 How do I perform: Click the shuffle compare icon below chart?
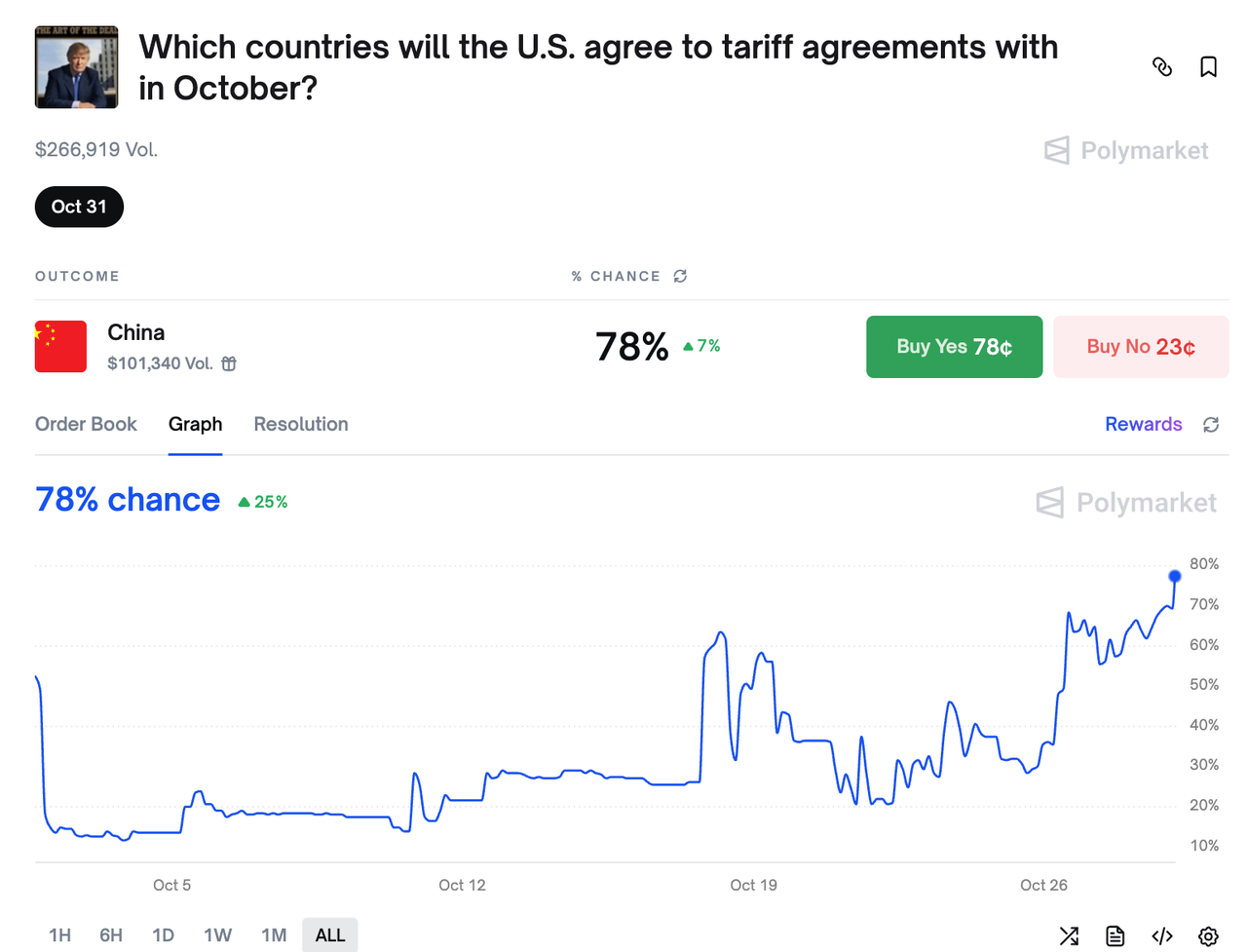[x=1069, y=936]
